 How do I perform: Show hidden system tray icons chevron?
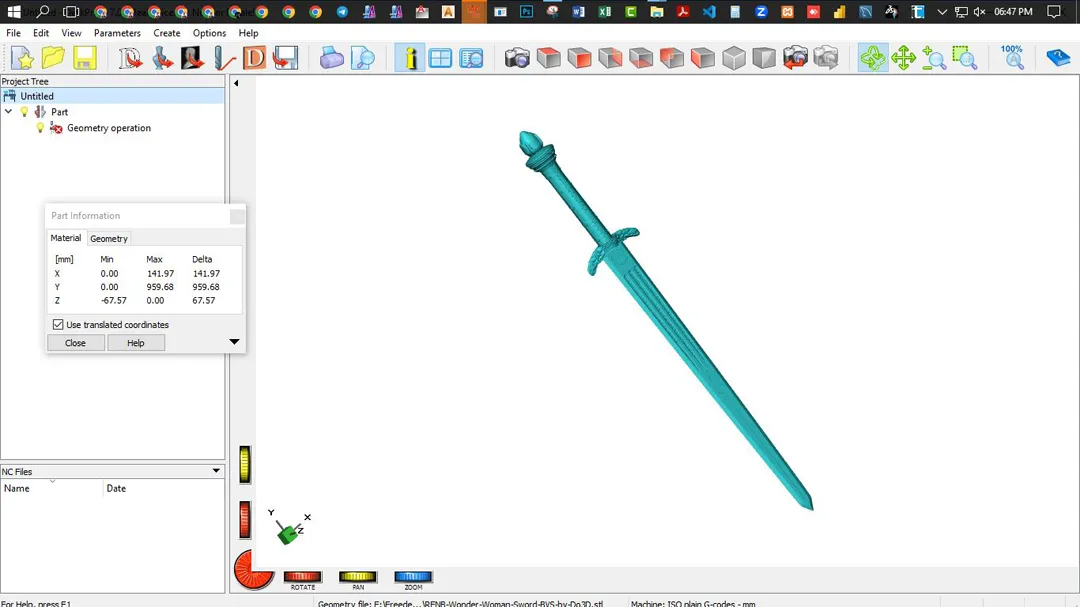(x=942, y=12)
